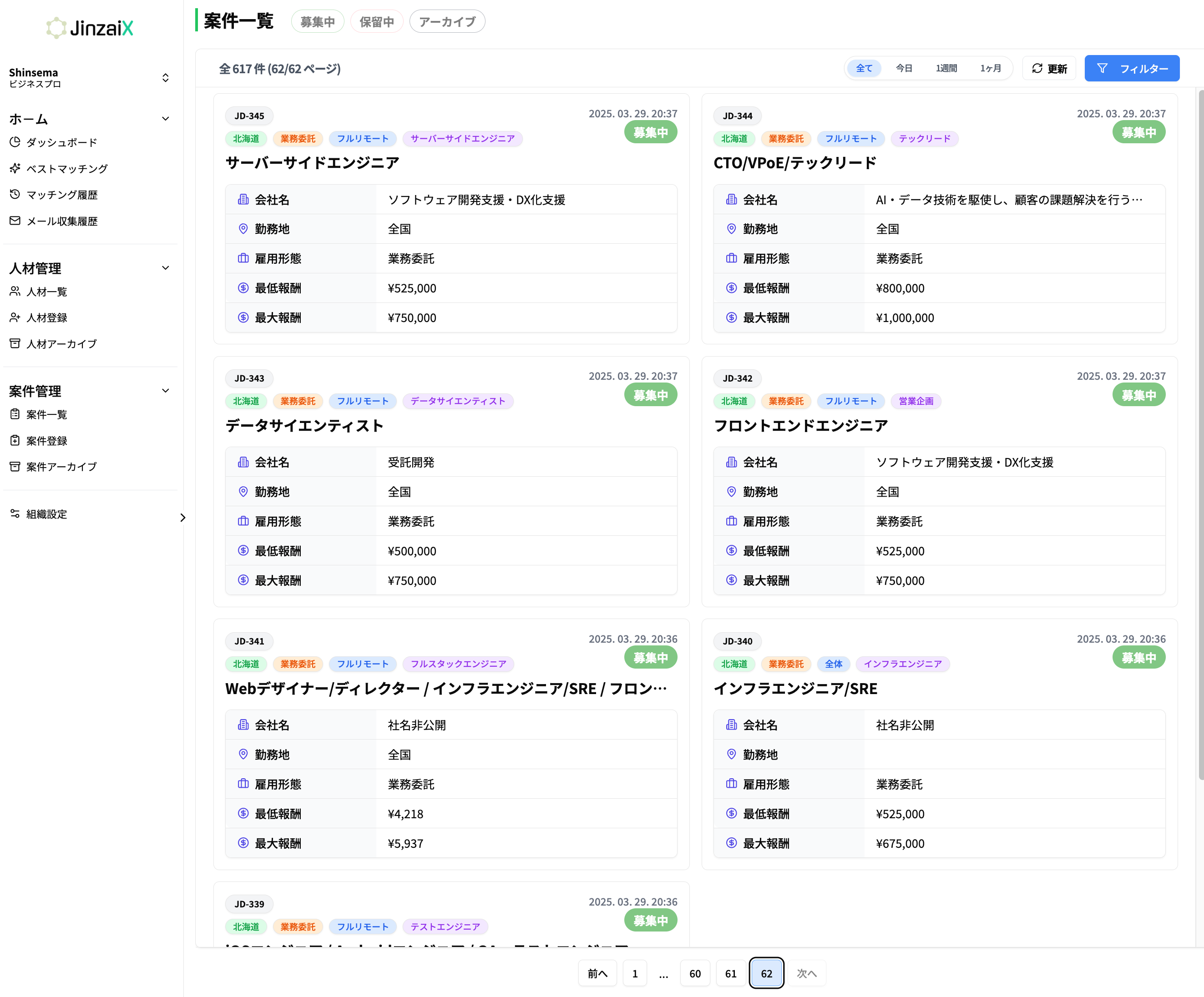Click 募集中 status badge on JD-345

[x=651, y=132]
